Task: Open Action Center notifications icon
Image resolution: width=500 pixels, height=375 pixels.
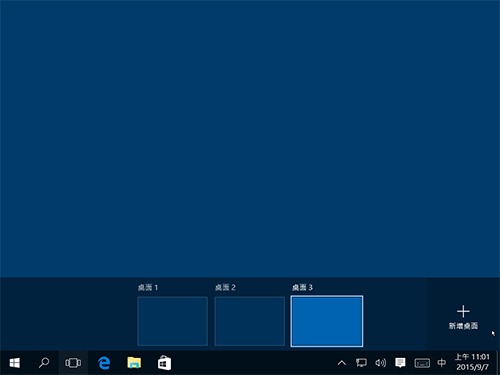Action: coord(400,363)
